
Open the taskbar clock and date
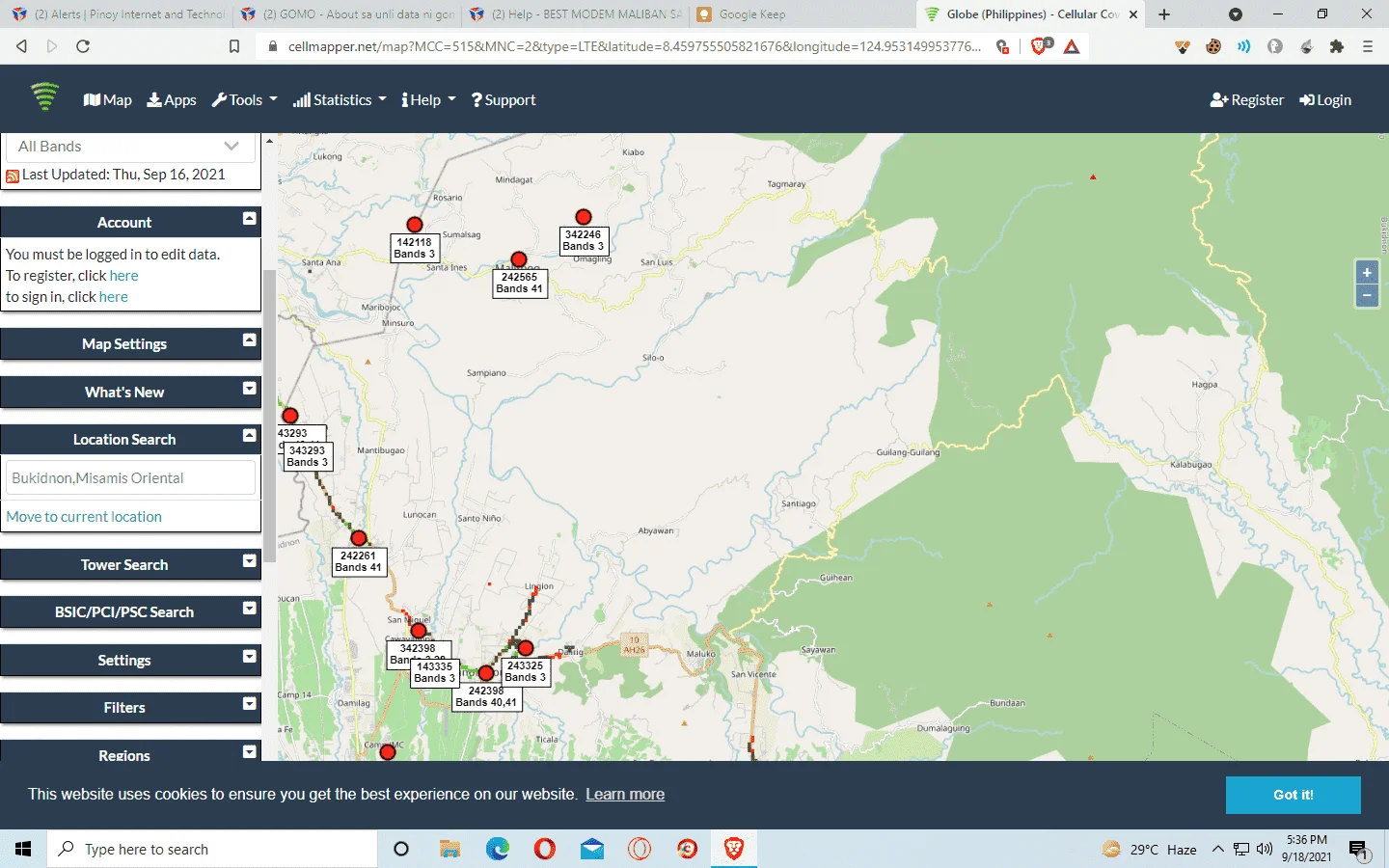point(1307,849)
